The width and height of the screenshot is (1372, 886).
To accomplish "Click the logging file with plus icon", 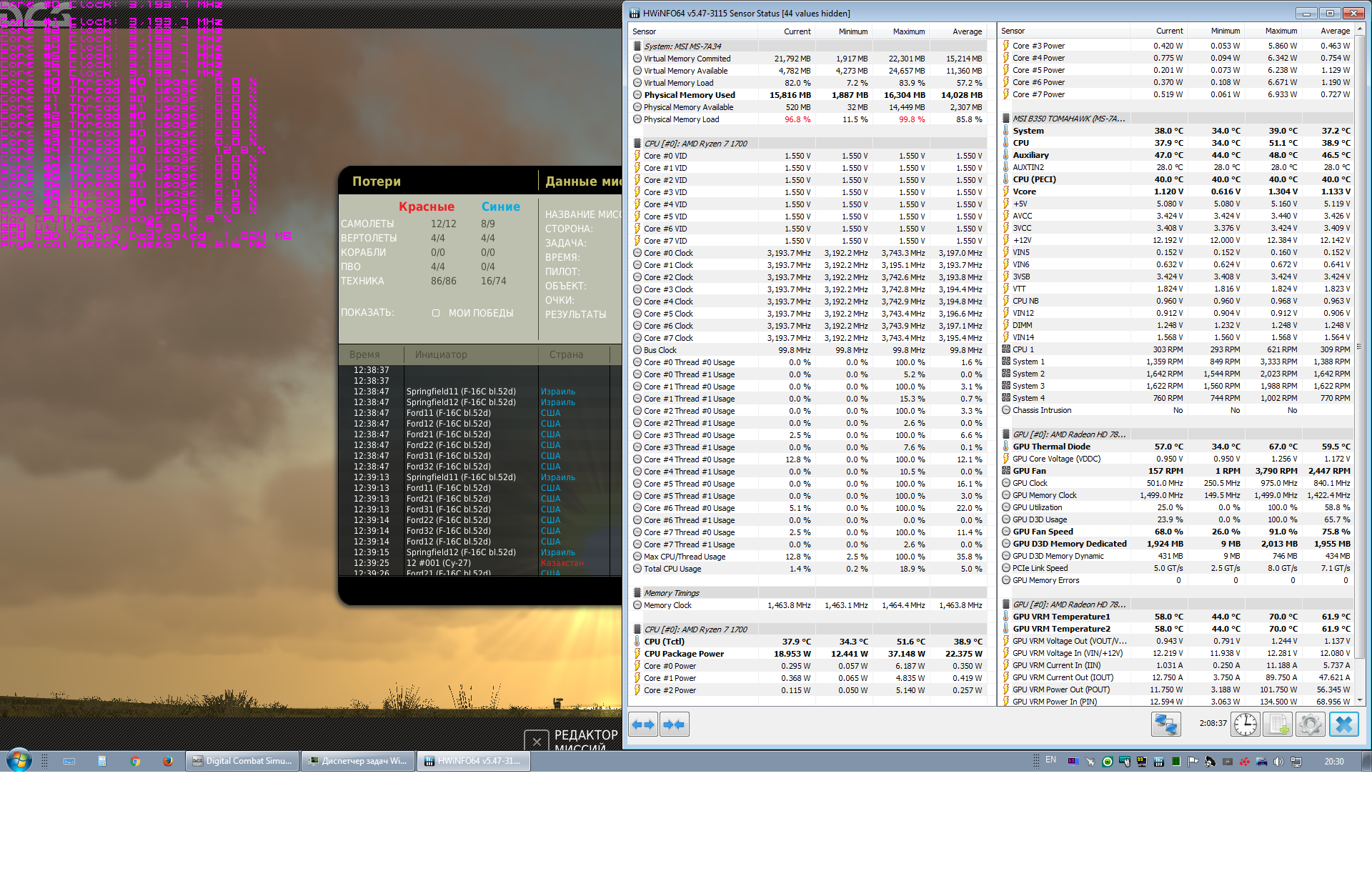I will click(1278, 725).
